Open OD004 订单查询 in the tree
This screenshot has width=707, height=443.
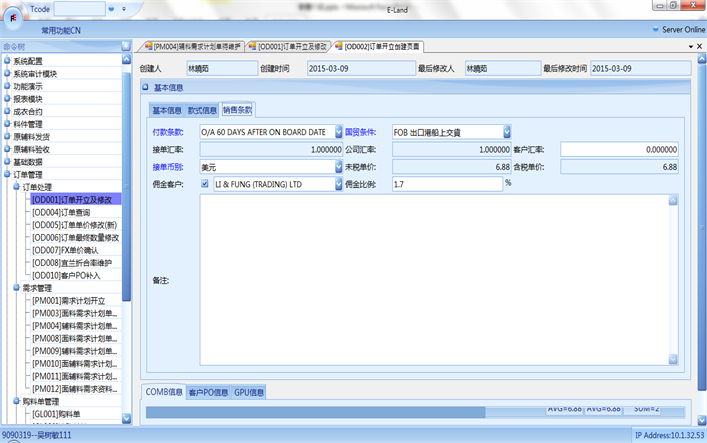pyautogui.click(x=61, y=213)
